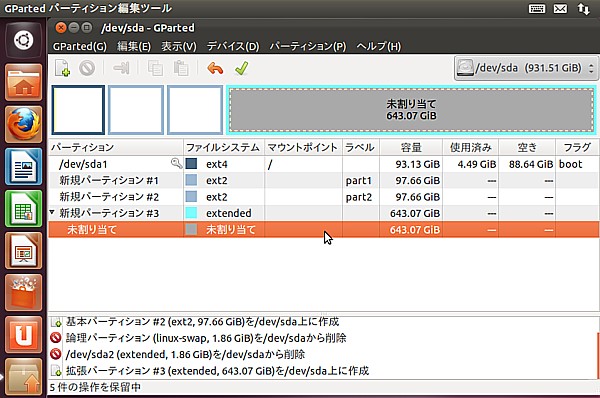Open Ubuntu One launcher icon
Viewport: 600px width, 398px height.
click(24, 335)
